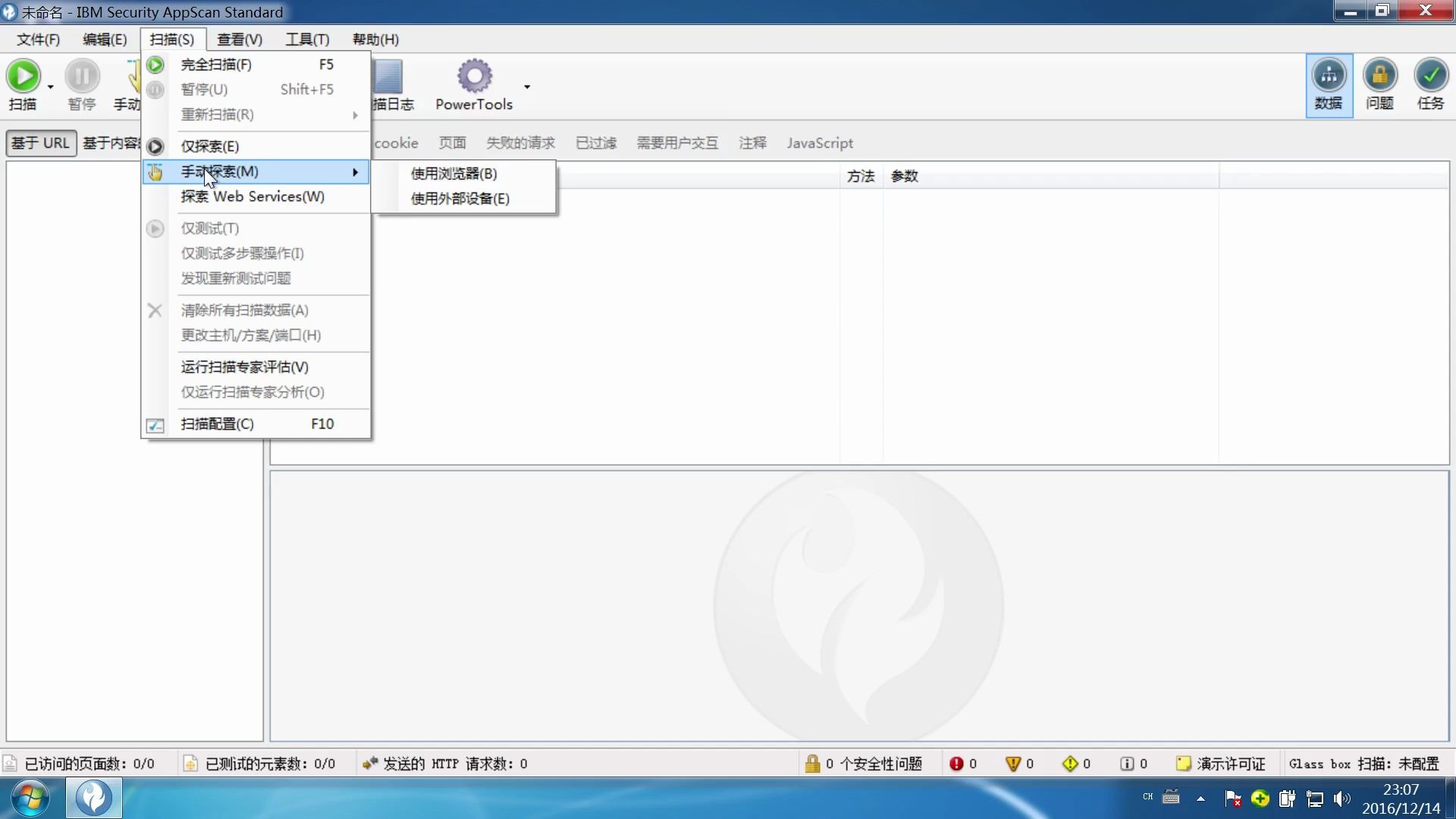Choose 使用浏览器(B) from submenu
1456x819 pixels.
point(463,174)
